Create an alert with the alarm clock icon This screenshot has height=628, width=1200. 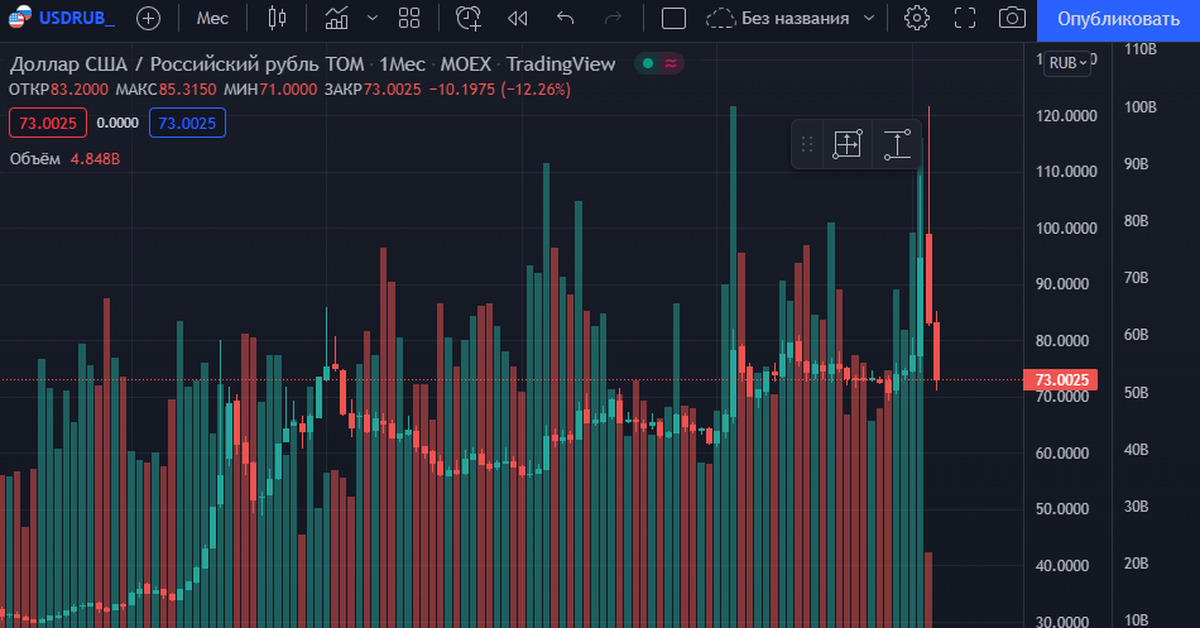pyautogui.click(x=467, y=18)
